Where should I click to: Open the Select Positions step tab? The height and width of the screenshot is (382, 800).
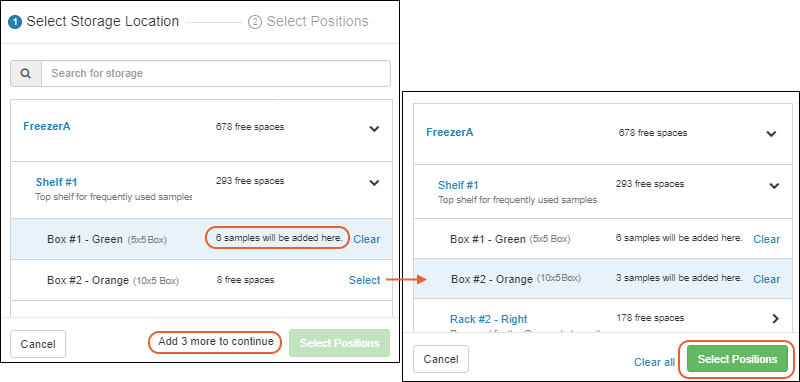308,21
